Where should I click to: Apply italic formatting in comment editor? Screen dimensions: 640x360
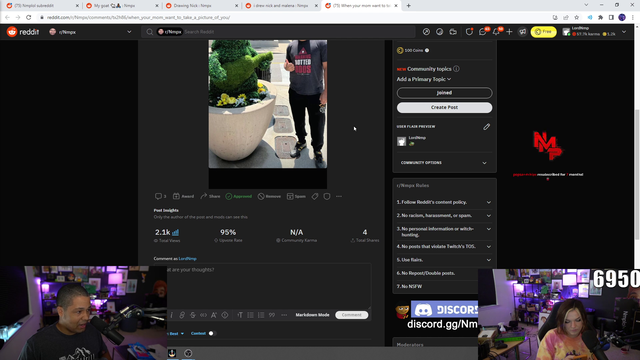coord(171,315)
